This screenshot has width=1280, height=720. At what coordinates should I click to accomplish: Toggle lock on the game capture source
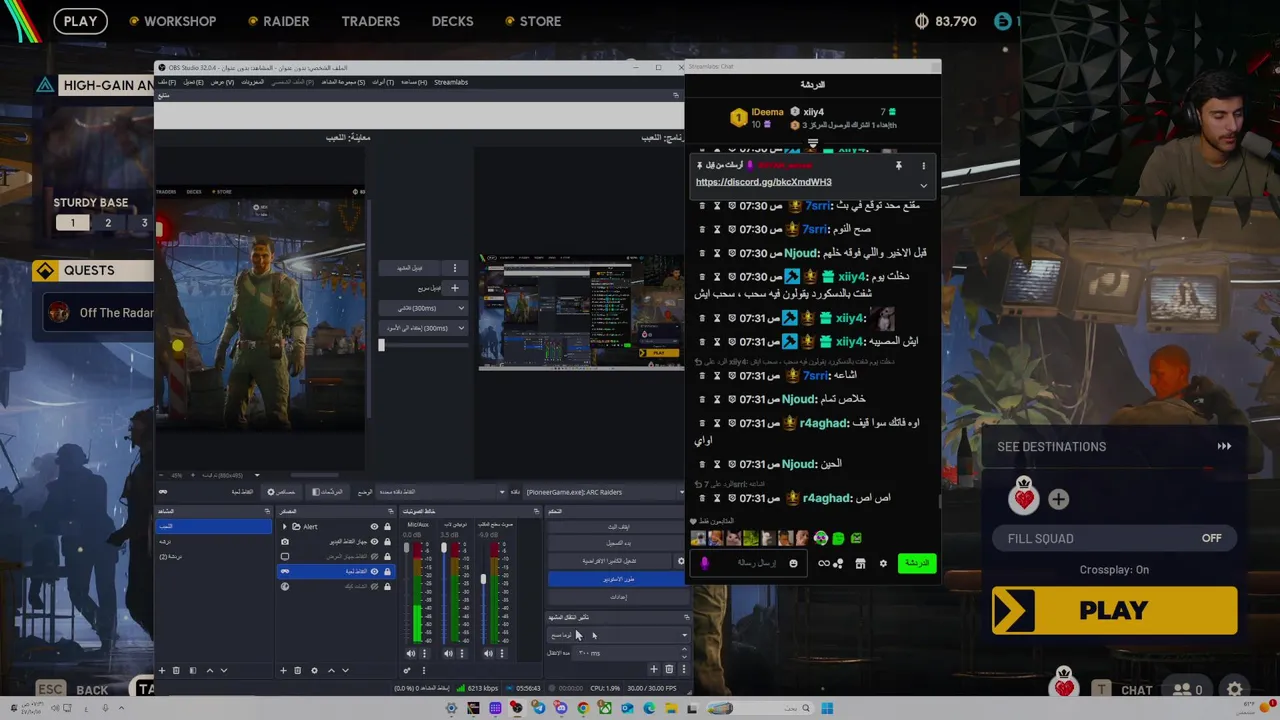pos(387,571)
